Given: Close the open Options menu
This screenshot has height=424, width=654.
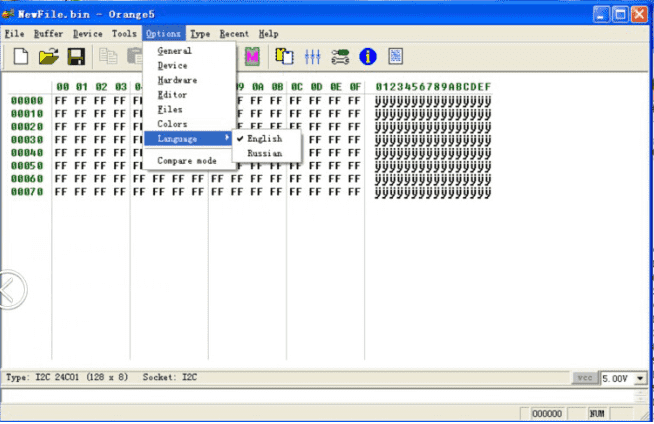Looking at the screenshot, I should pyautogui.click(x=164, y=34).
